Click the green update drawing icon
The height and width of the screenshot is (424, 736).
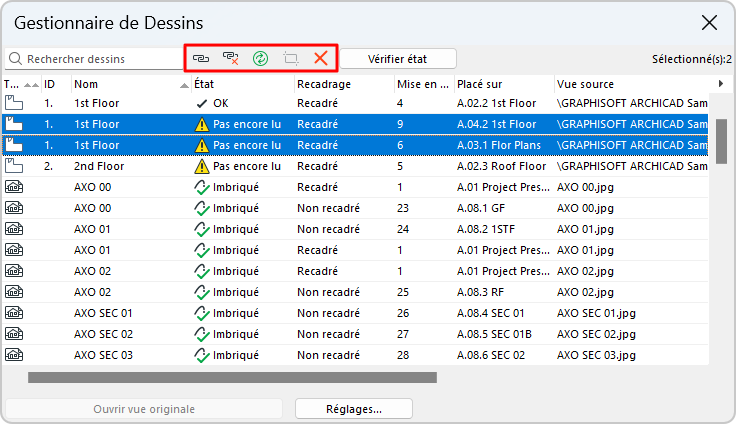coord(261,59)
